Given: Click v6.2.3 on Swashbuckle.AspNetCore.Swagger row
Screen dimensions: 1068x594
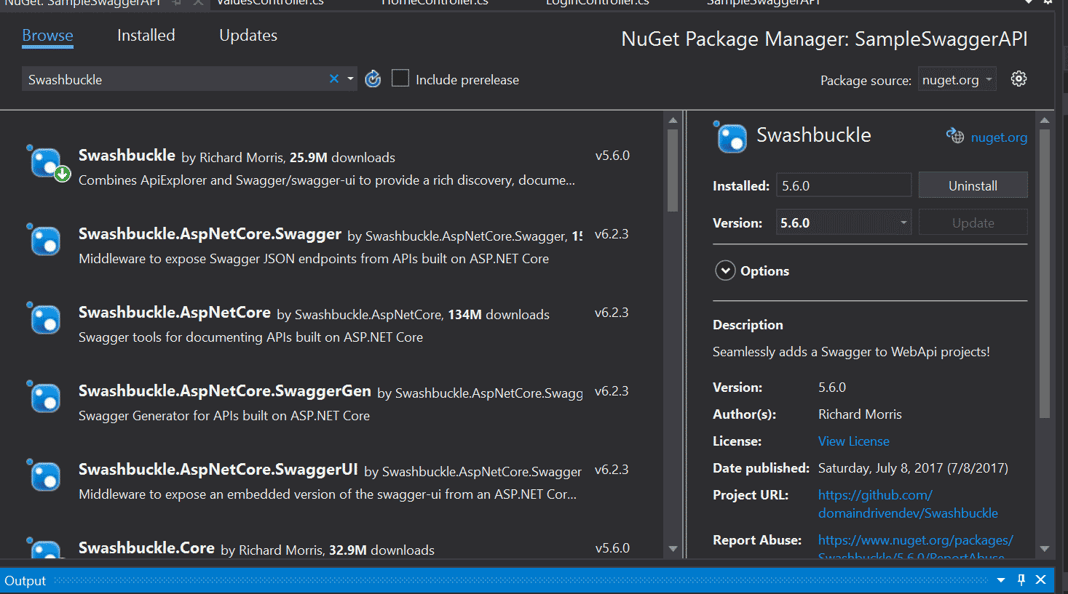Looking at the screenshot, I should pos(612,234).
